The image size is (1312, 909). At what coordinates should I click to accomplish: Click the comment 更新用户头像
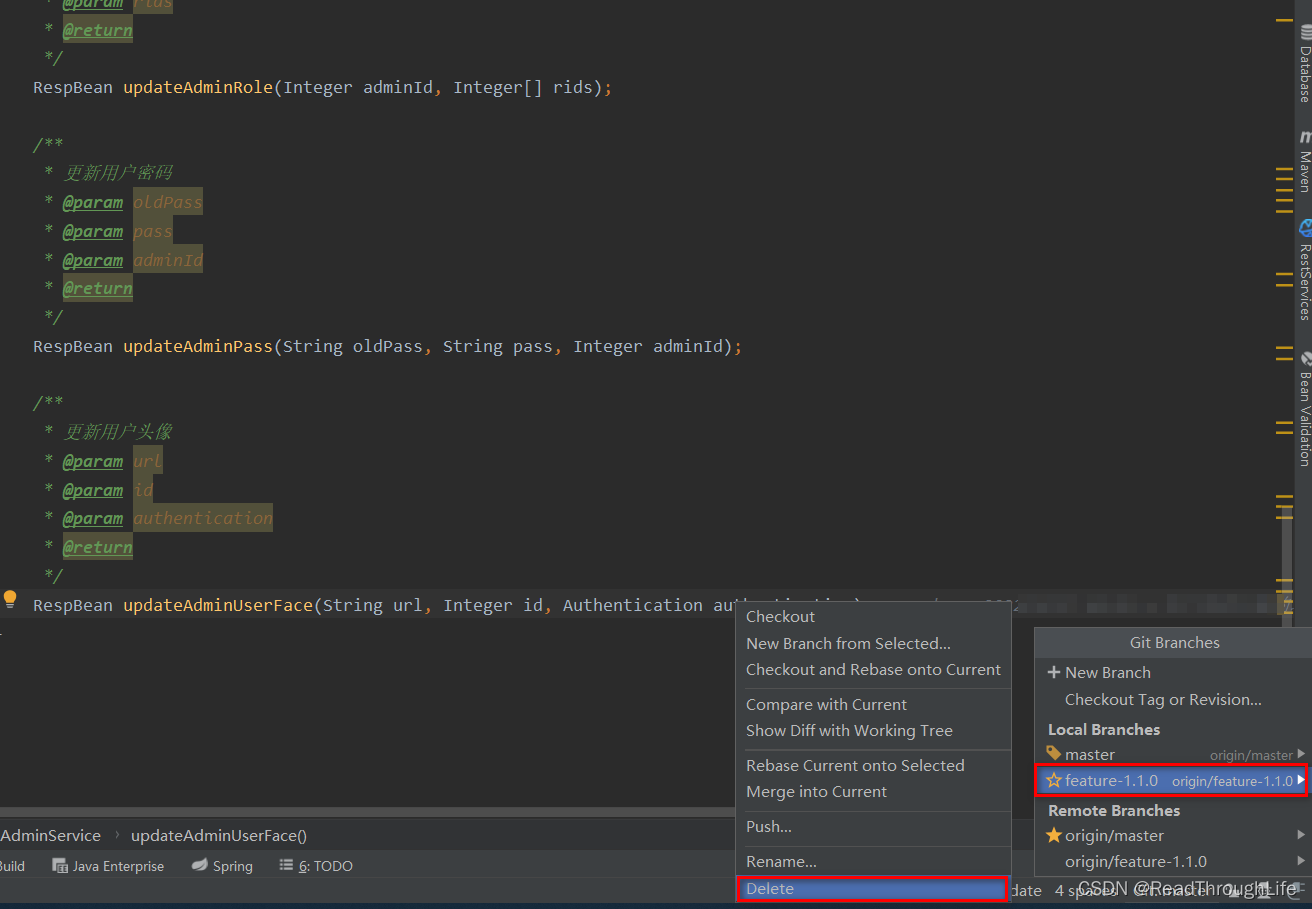pos(118,432)
